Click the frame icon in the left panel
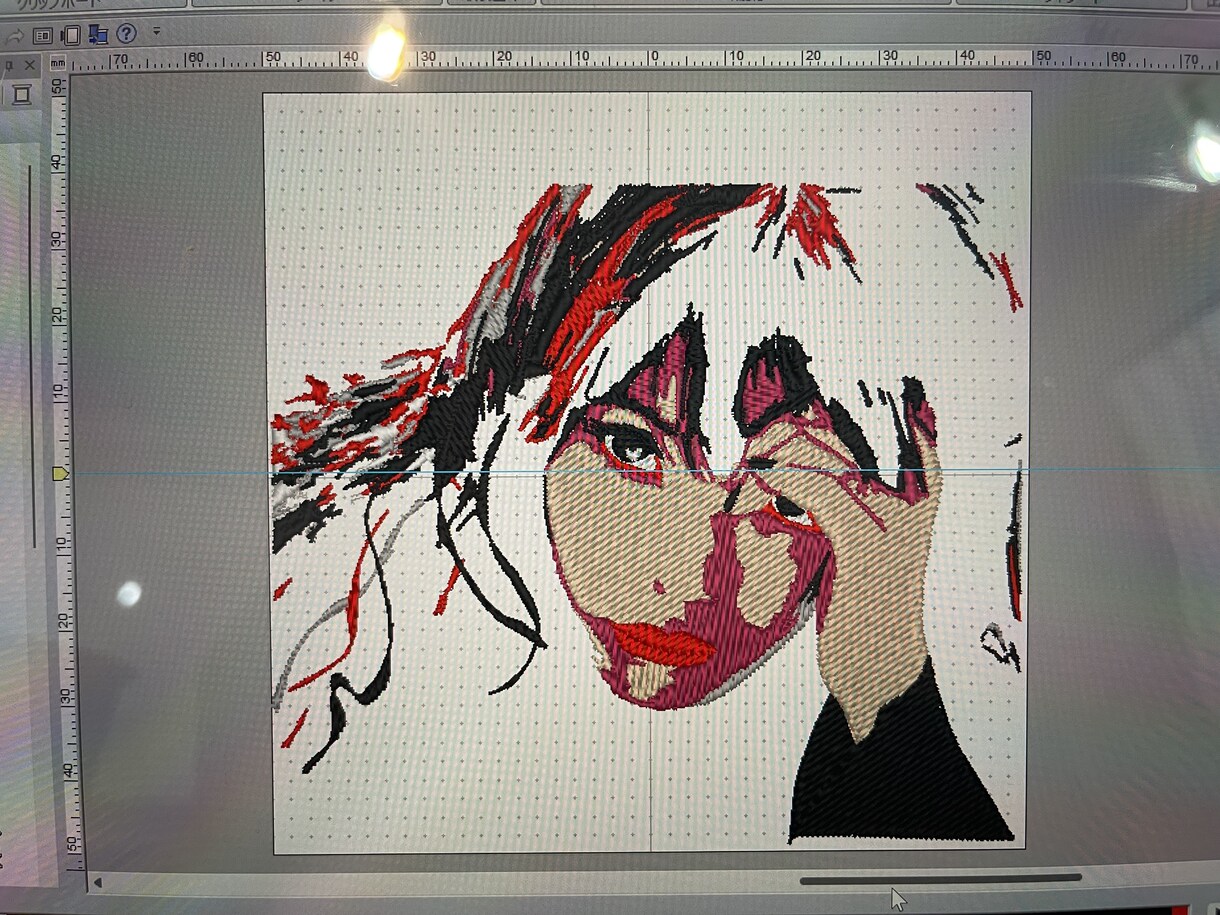Viewport: 1220px width, 915px height. click(x=21, y=95)
